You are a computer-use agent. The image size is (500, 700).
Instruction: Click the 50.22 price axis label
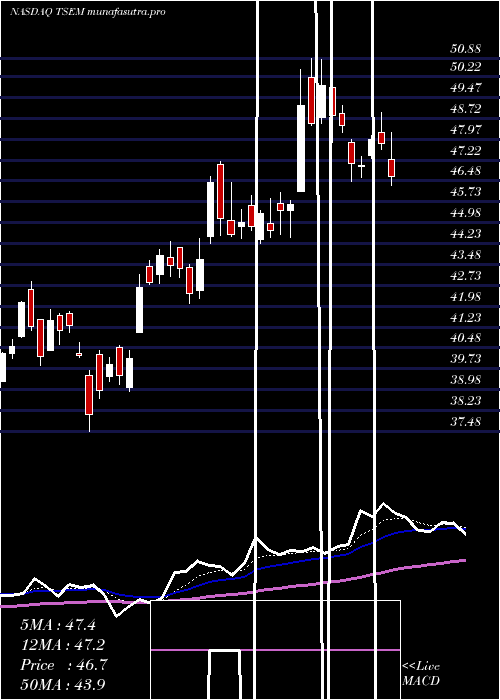pos(466,67)
